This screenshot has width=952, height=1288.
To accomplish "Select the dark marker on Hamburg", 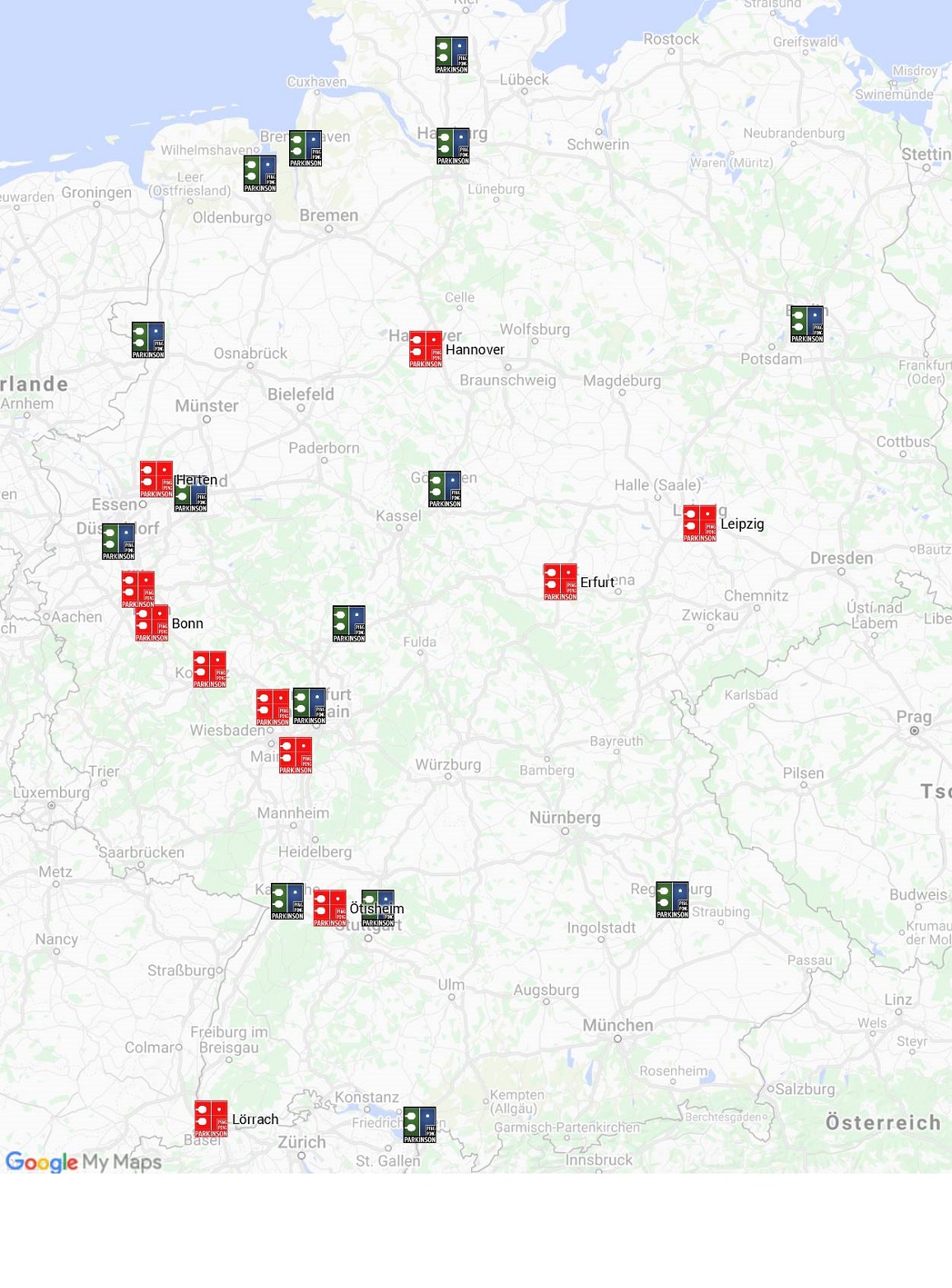I will 453,147.
